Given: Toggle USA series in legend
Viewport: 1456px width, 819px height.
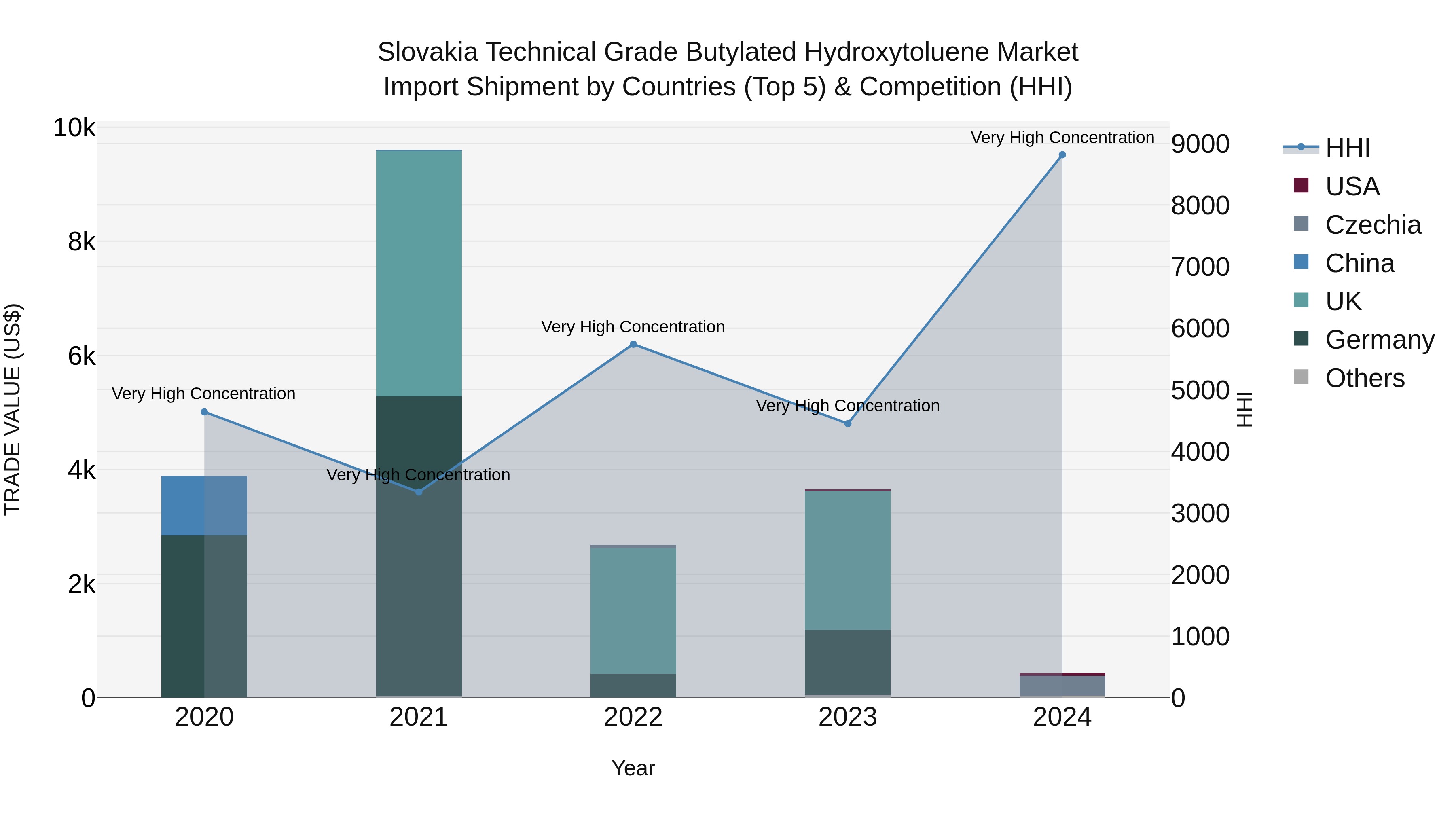Looking at the screenshot, I should click(x=1337, y=186).
